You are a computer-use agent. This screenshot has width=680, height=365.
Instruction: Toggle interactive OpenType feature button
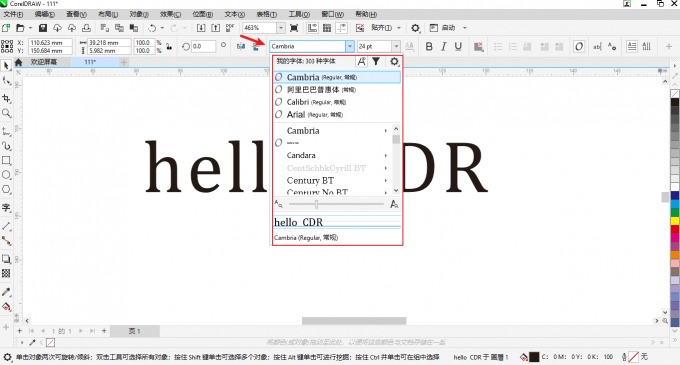[x=579, y=46]
